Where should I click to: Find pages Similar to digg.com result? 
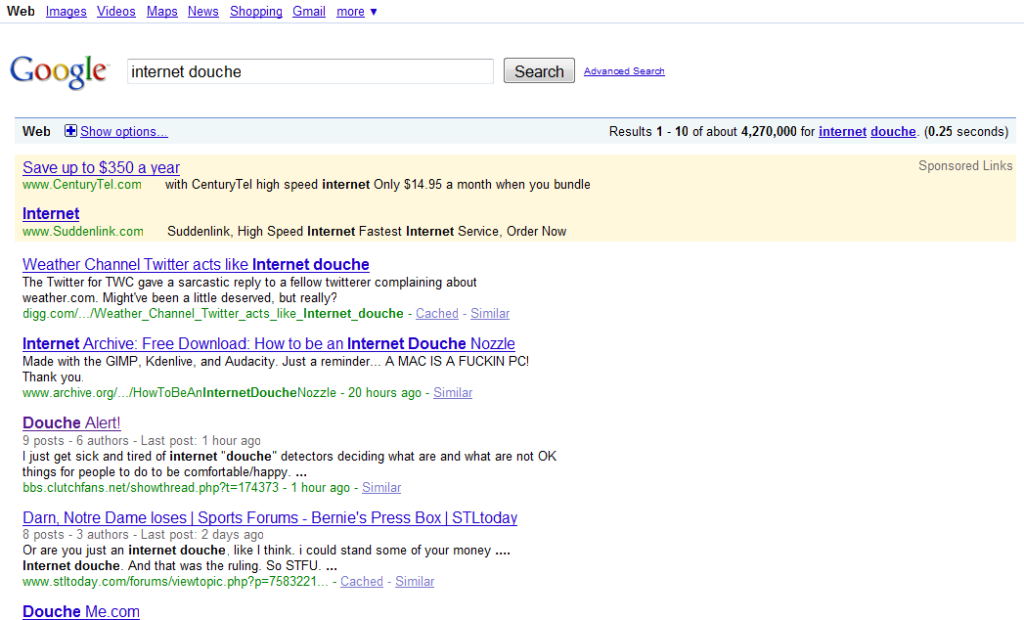click(x=490, y=314)
